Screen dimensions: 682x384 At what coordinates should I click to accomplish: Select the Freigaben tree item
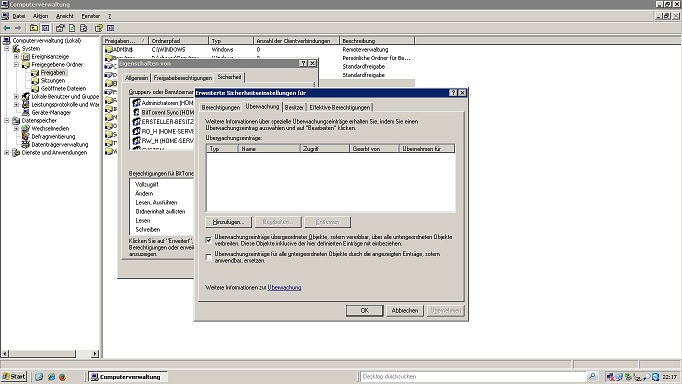(x=53, y=73)
